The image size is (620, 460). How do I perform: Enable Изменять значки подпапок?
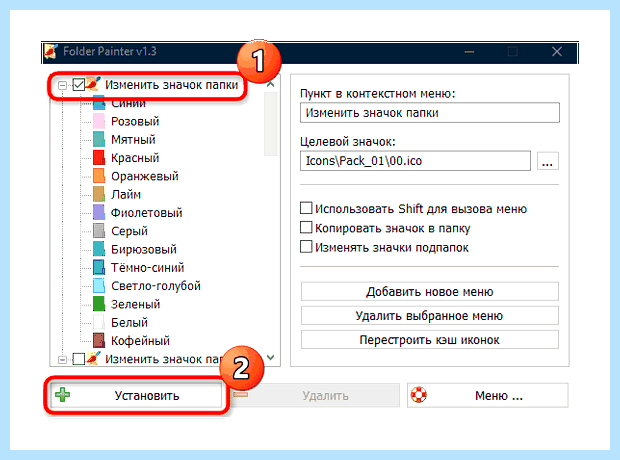pos(306,247)
